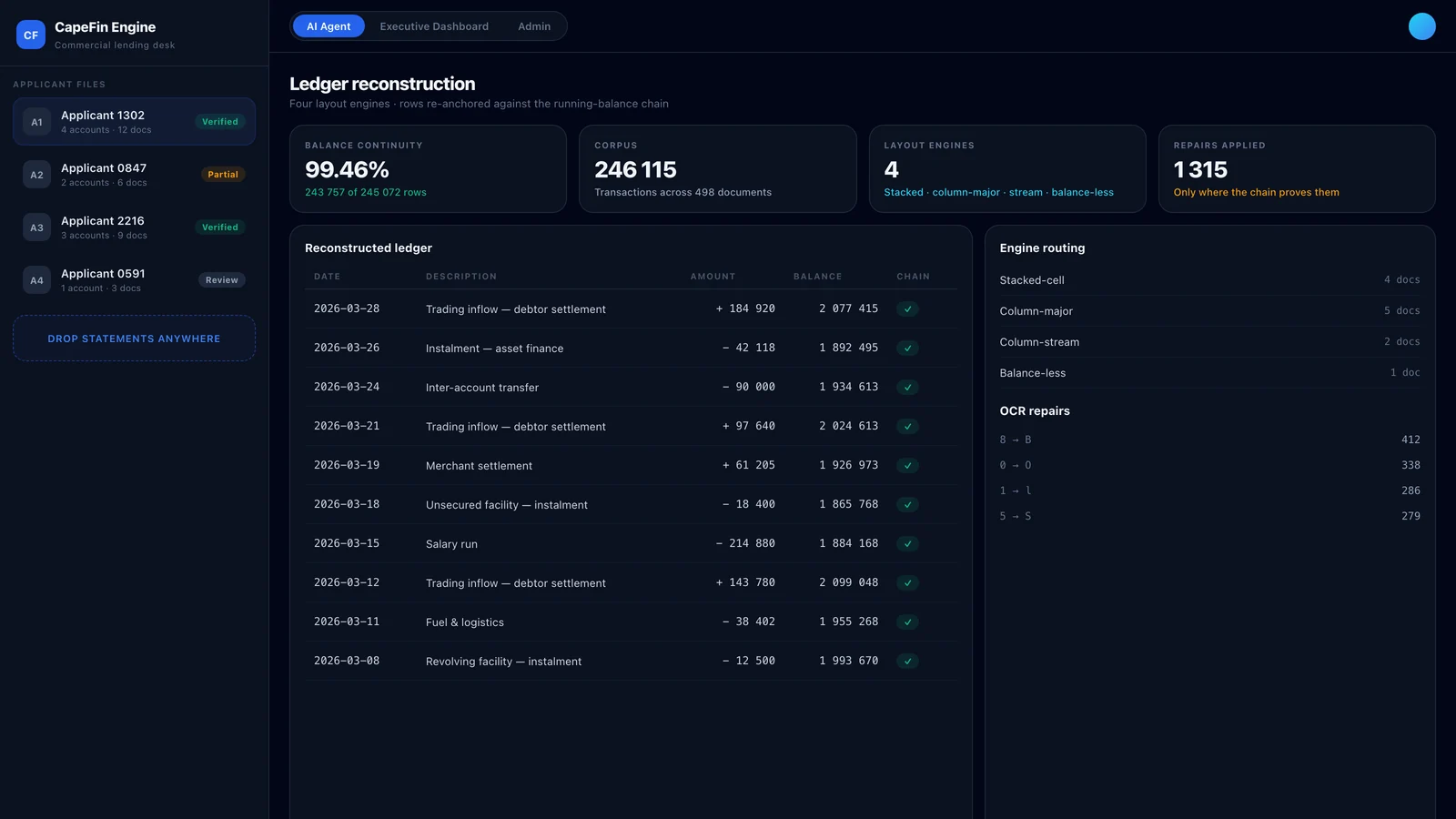Screen dimensions: 1456x819
Task: Click the Layout Engines card
Action: [x=1007, y=169]
